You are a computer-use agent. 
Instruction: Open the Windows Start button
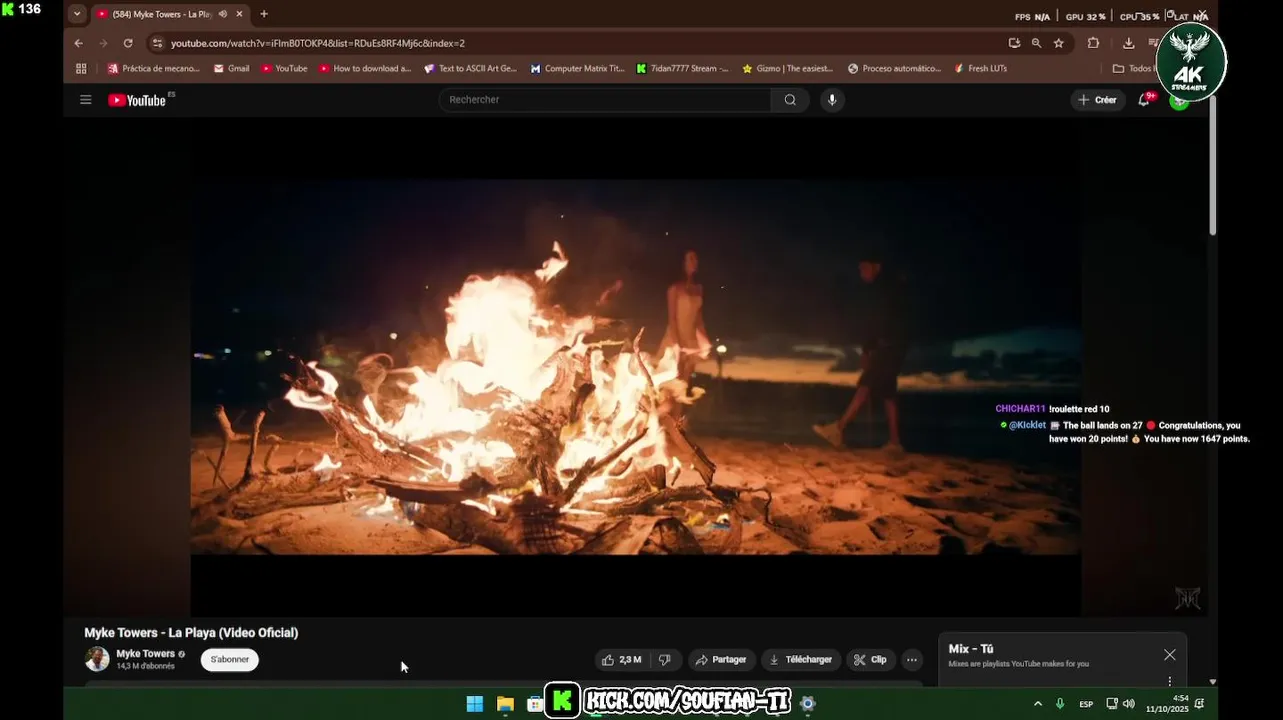[x=475, y=703]
